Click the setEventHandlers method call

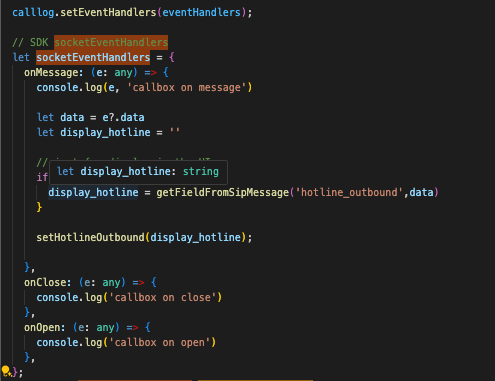[x=108, y=12]
